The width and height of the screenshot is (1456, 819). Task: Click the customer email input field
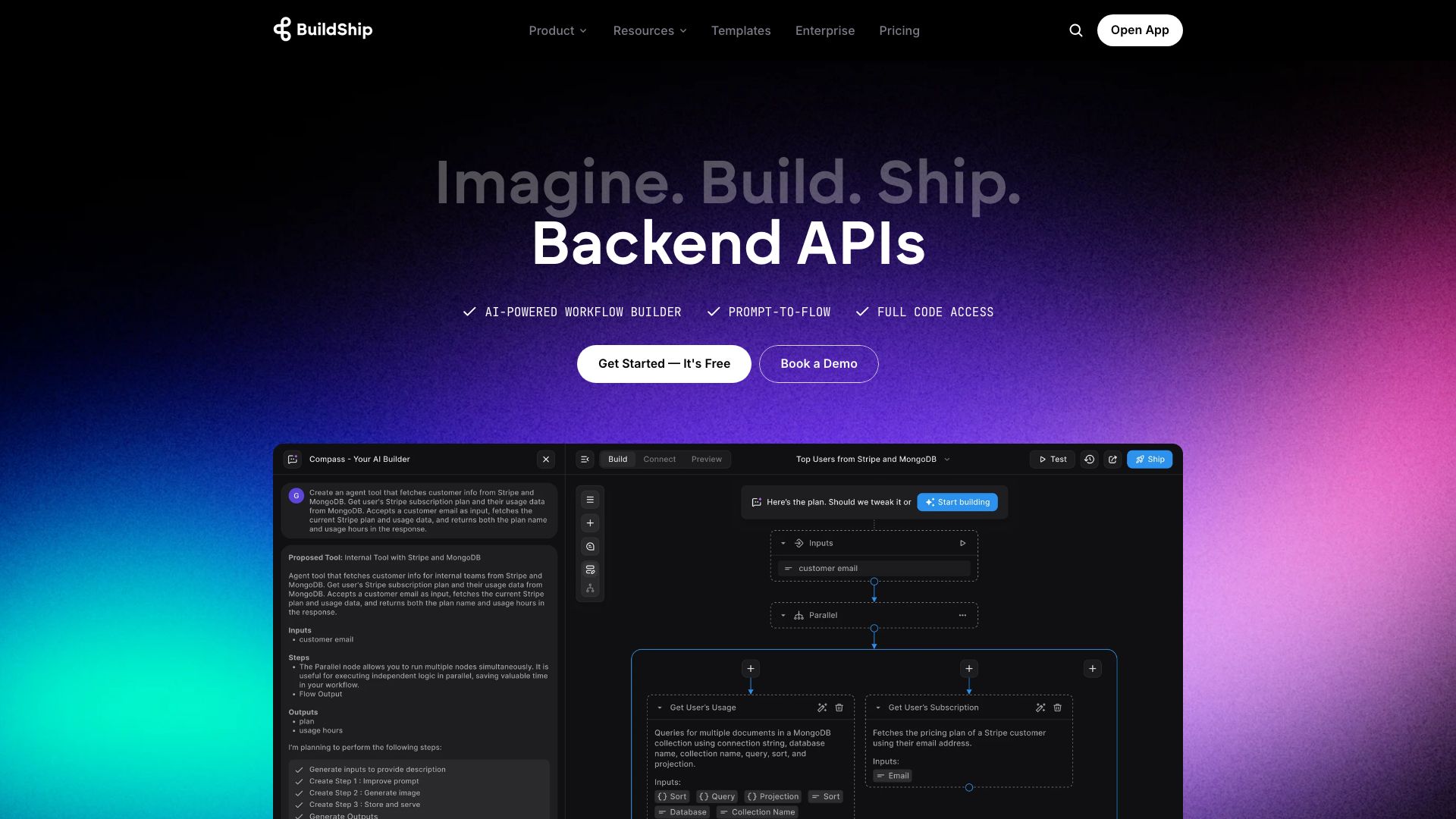pyautogui.click(x=874, y=567)
